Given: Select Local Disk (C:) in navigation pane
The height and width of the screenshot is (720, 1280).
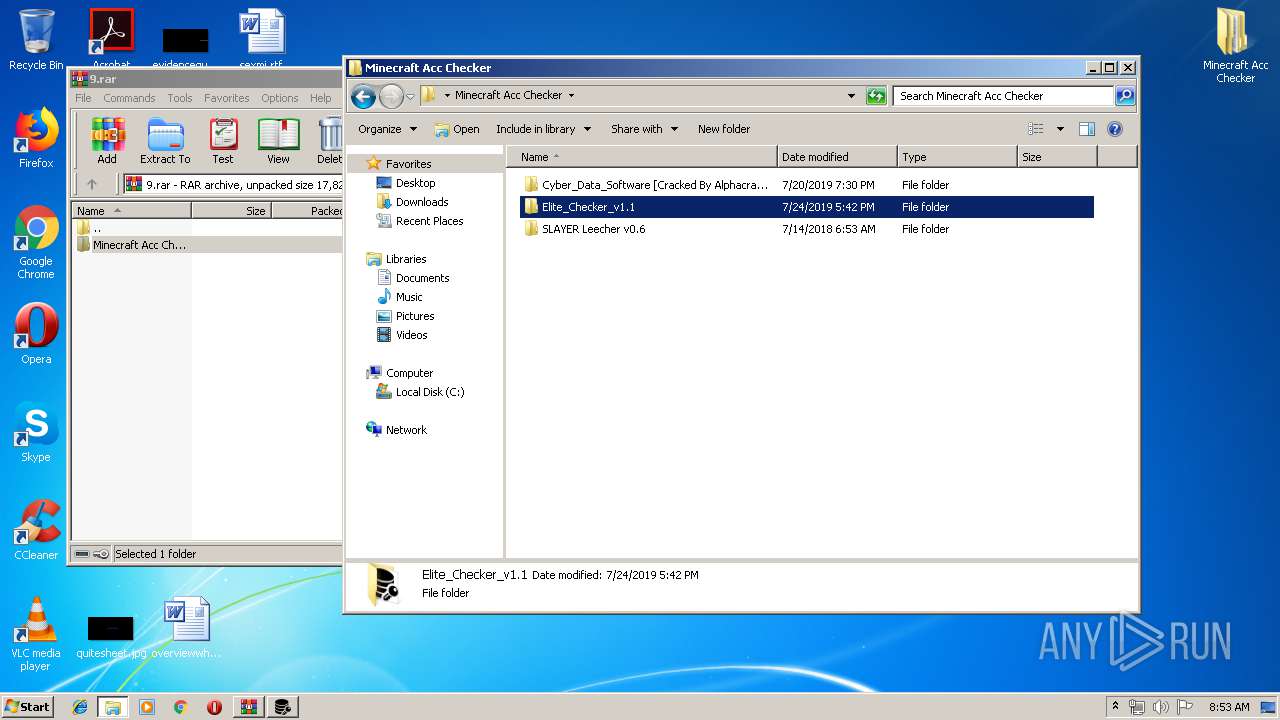Looking at the screenshot, I should (x=420, y=392).
